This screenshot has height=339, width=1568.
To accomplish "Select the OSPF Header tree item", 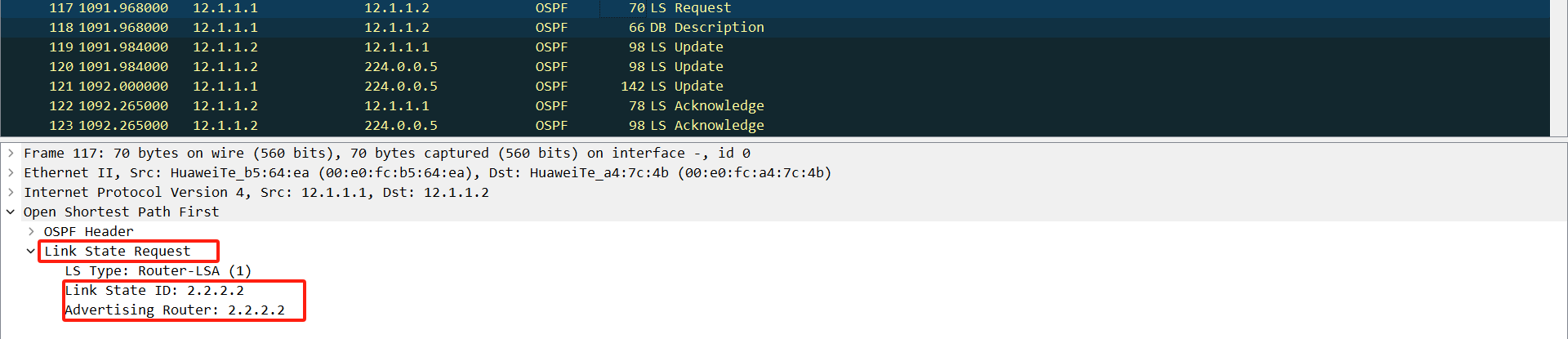I will point(88,231).
